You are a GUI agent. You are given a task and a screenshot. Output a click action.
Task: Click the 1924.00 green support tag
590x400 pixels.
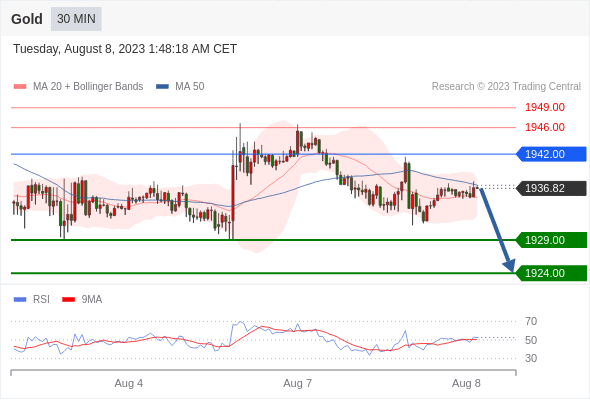pyautogui.click(x=551, y=273)
